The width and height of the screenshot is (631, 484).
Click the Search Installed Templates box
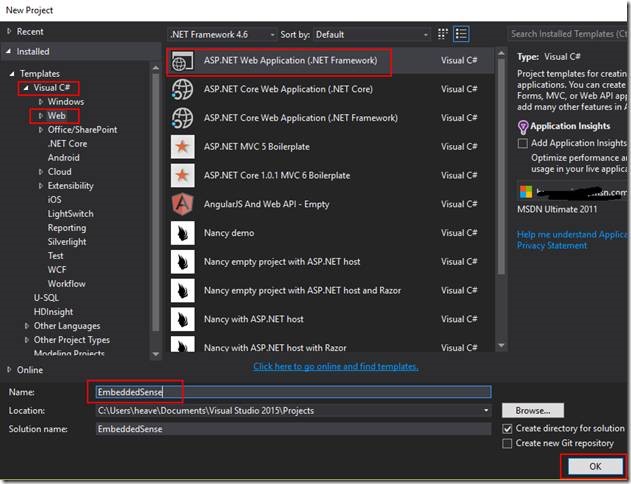[x=568, y=34]
